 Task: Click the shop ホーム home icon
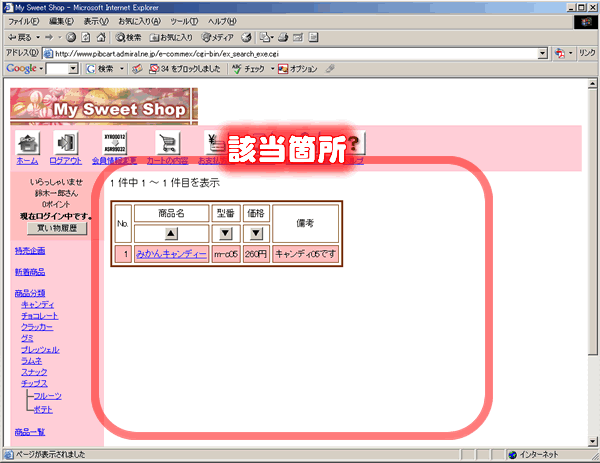(28, 143)
